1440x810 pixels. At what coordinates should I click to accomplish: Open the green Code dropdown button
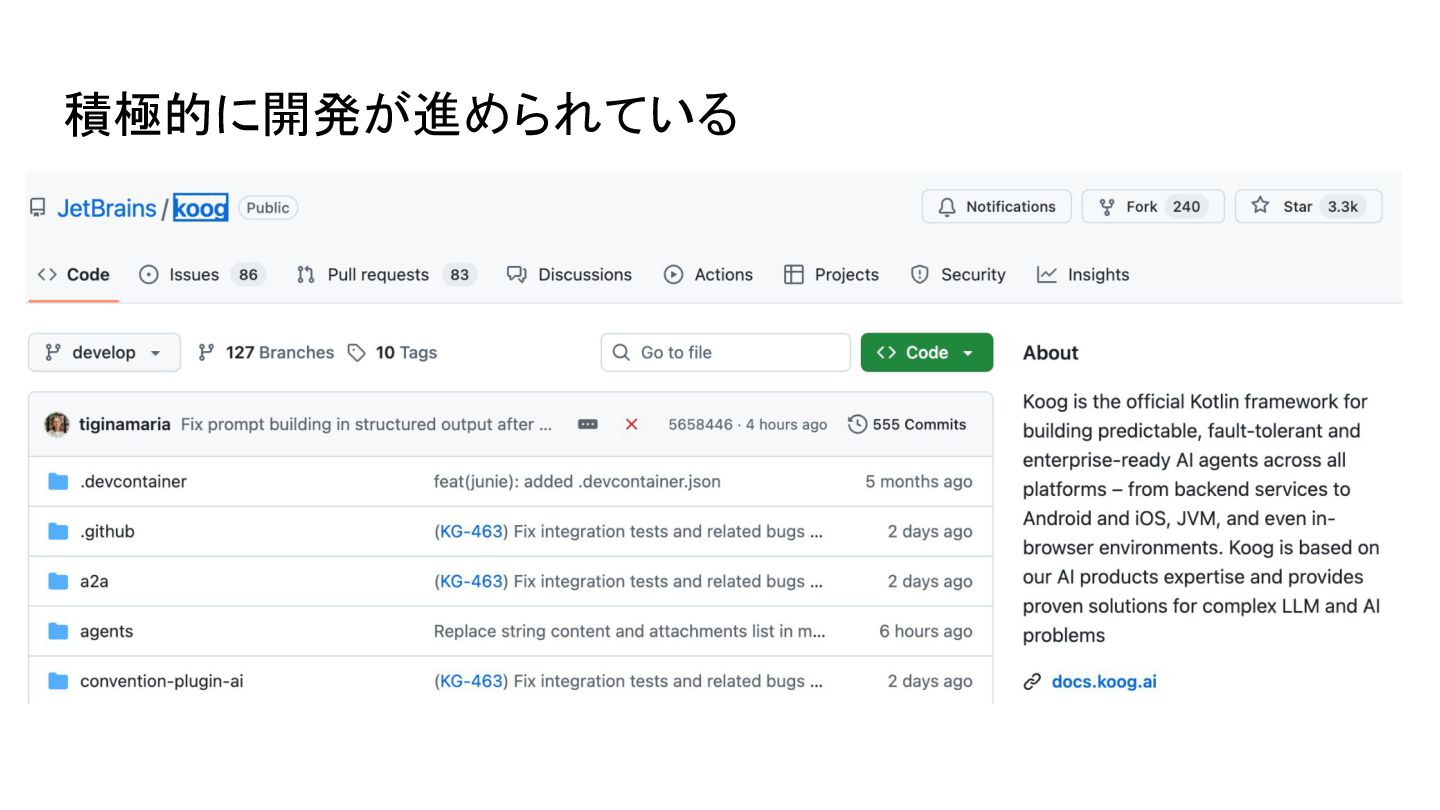(x=927, y=352)
